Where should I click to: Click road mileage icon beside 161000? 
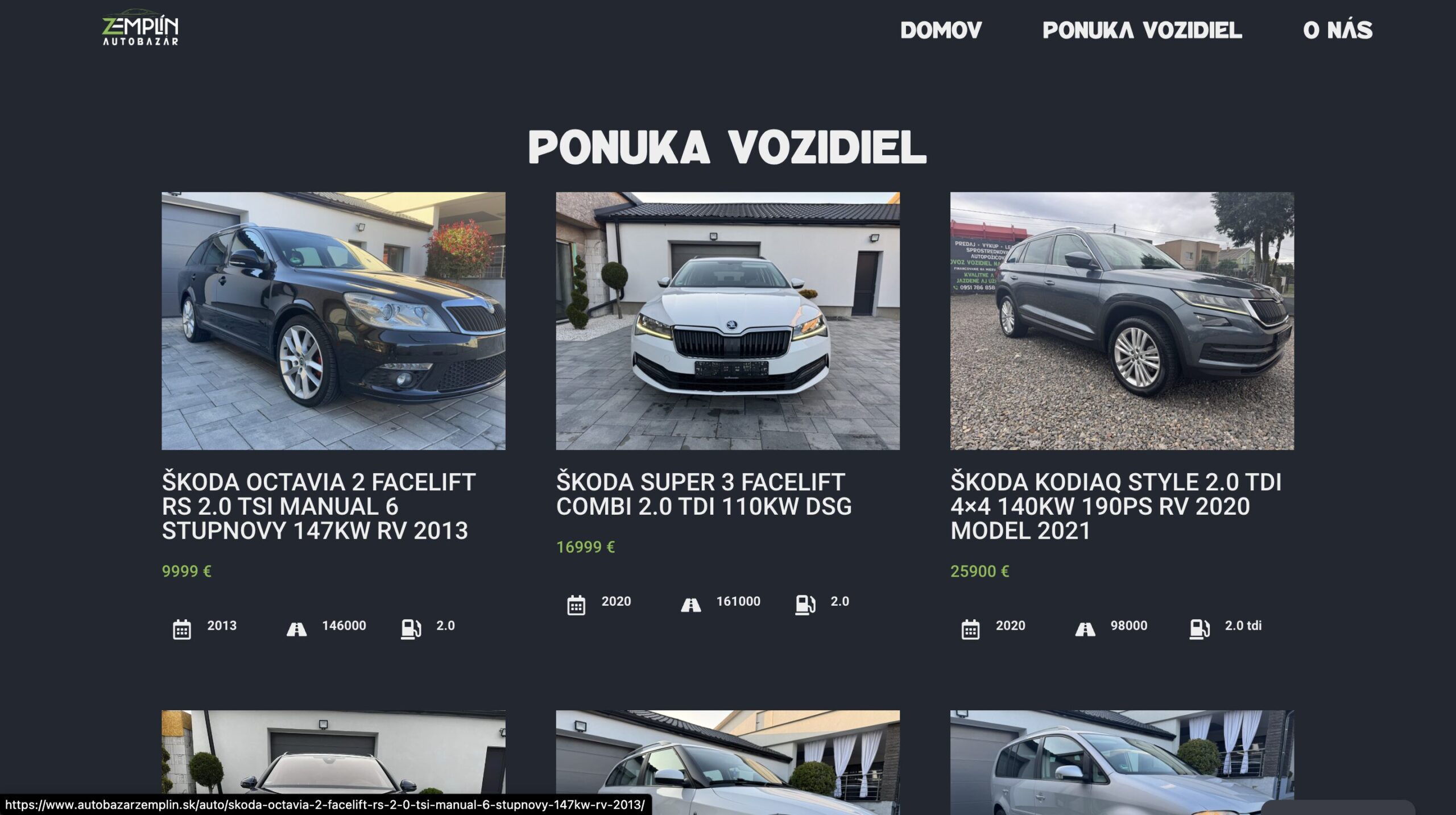(690, 605)
